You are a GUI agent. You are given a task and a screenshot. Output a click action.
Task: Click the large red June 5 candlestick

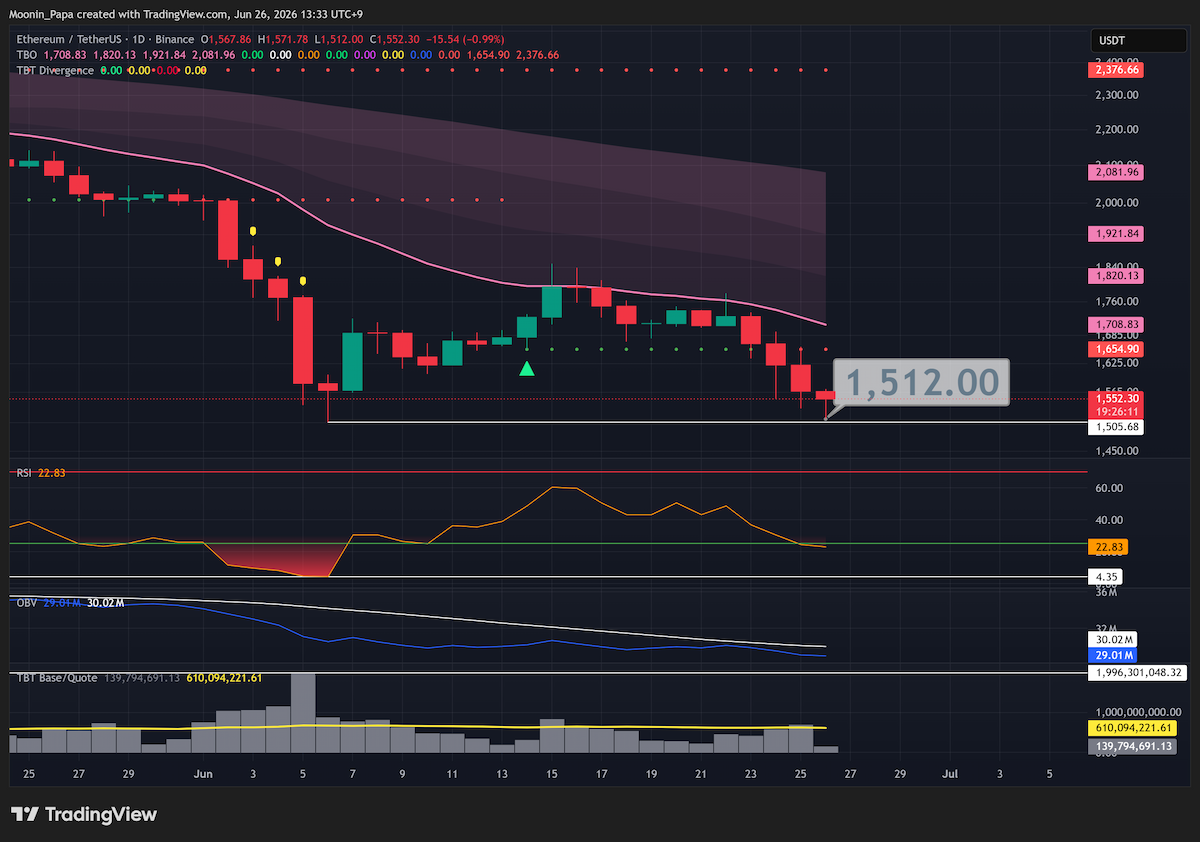tap(303, 340)
